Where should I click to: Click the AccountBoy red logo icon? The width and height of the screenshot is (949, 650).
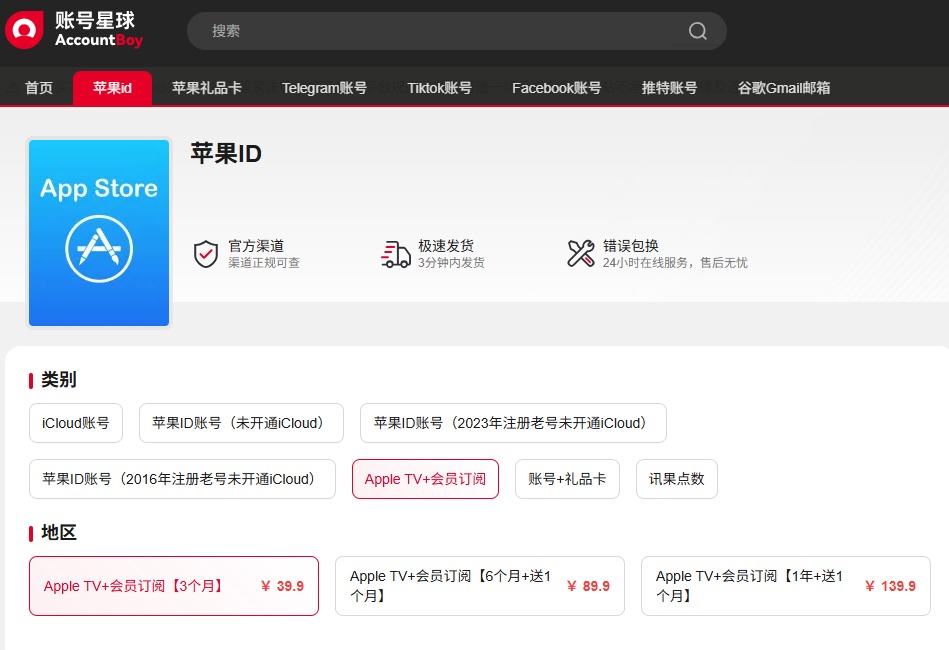24,30
